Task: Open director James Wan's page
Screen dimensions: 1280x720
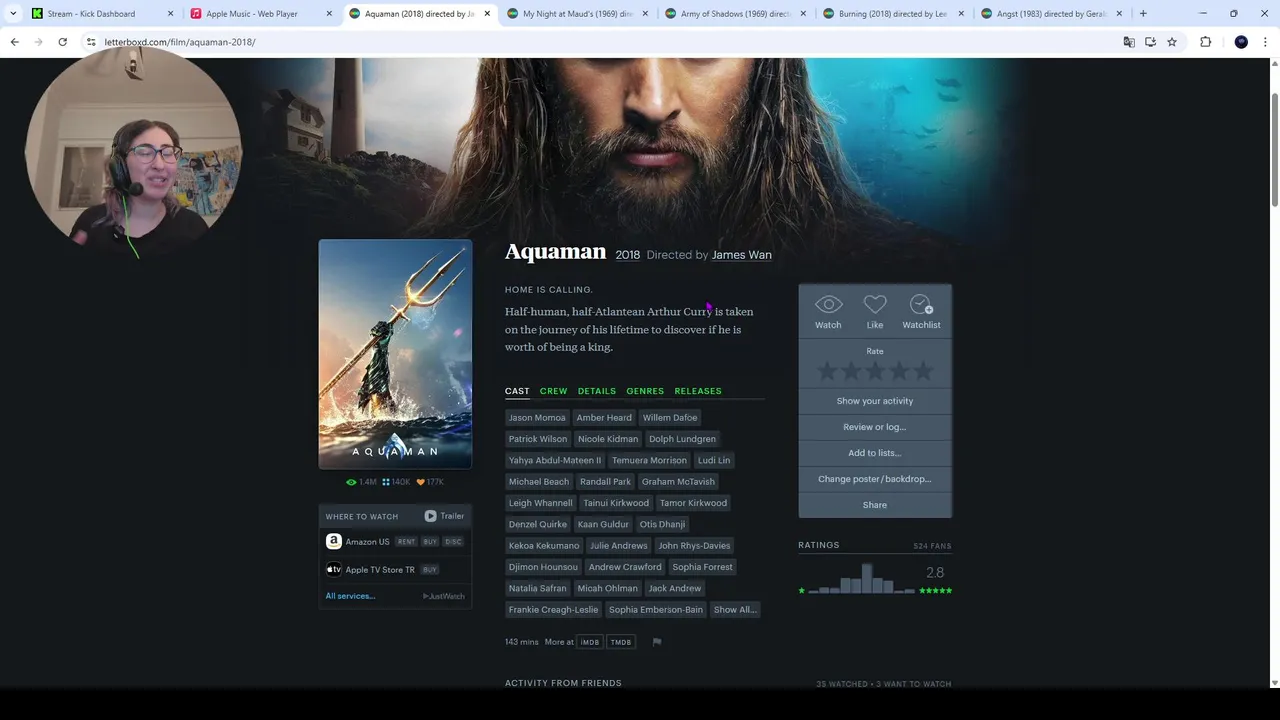Action: coord(741,255)
